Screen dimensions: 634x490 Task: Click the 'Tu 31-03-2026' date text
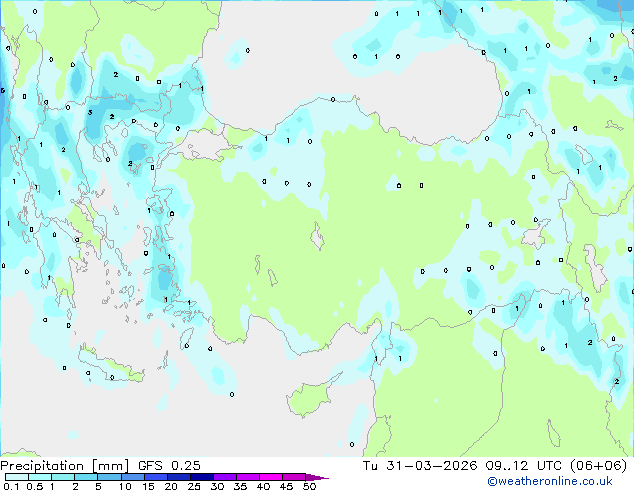(x=420, y=466)
